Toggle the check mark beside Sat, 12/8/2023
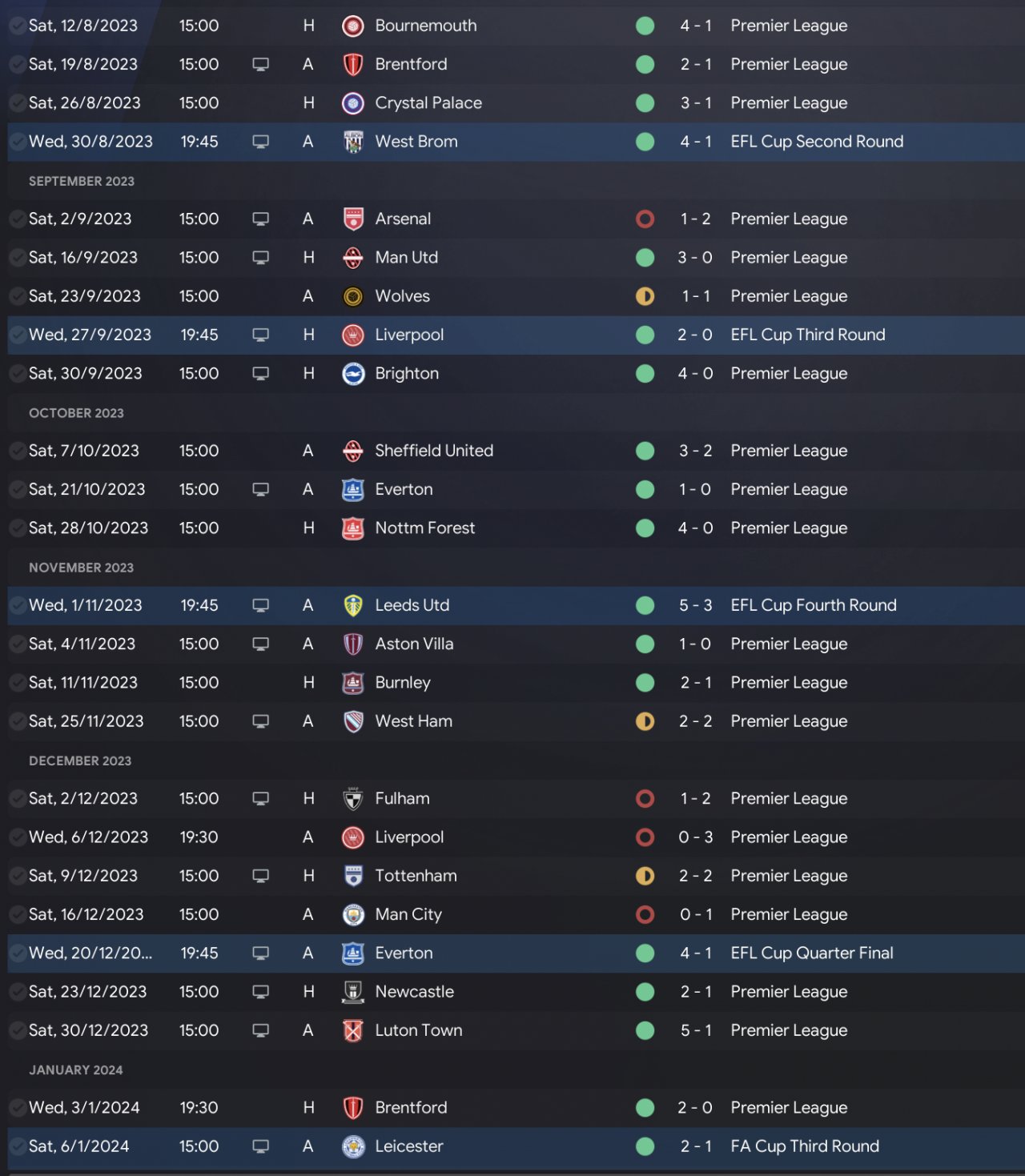Screen dimensions: 1025x1176 point(17,26)
